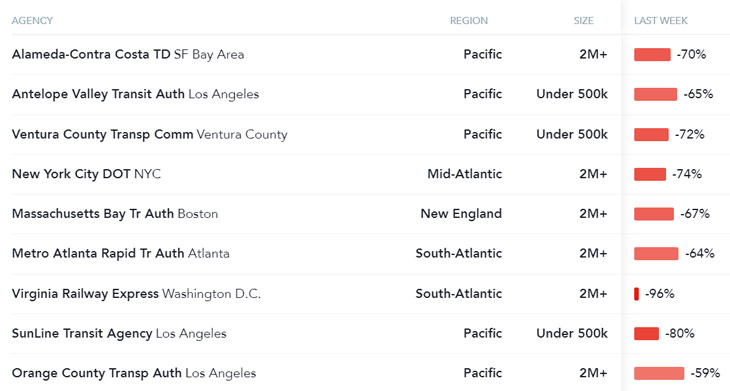Click the -59% bar for Orange County
Viewport: 730px width, 391px height.
point(659,373)
